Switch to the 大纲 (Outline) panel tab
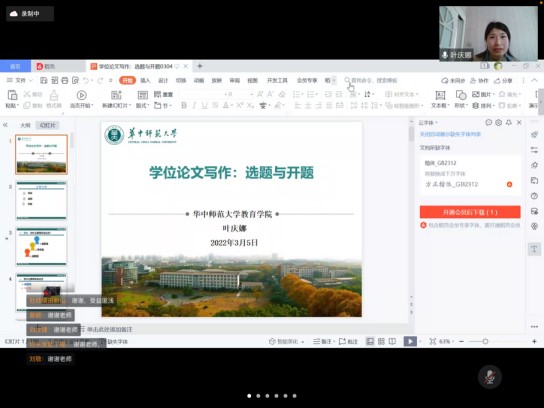Image resolution: width=544 pixels, height=408 pixels. 25,125
